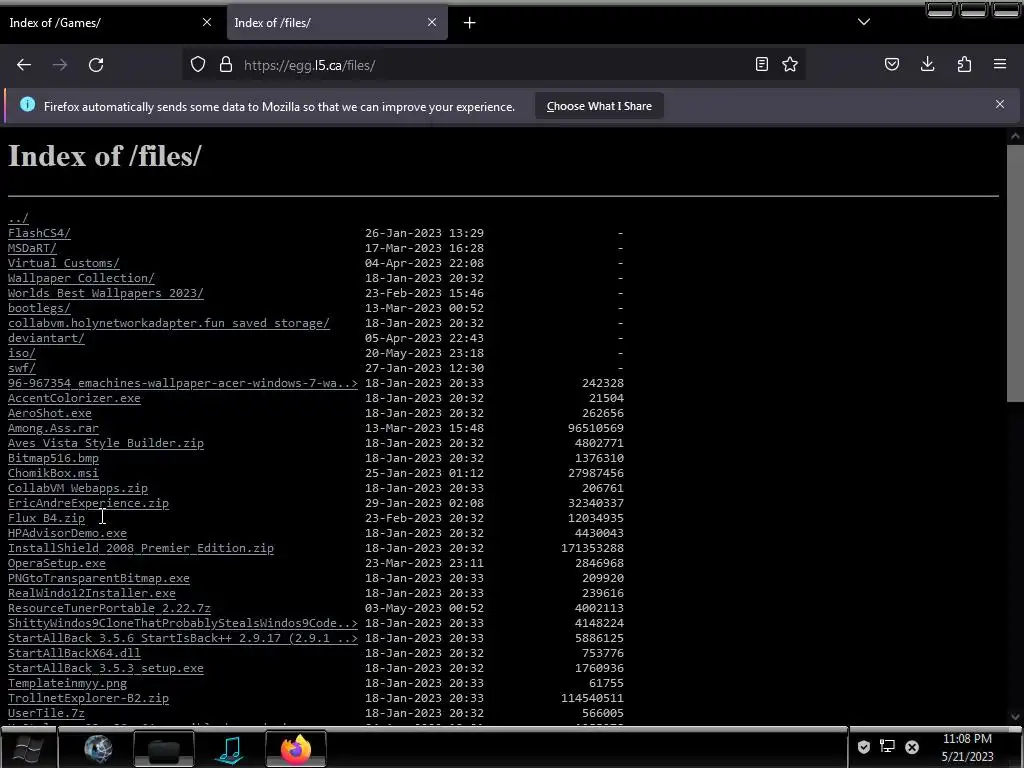
Task: Open the bootlegs/ directory
Action: pos(39,308)
